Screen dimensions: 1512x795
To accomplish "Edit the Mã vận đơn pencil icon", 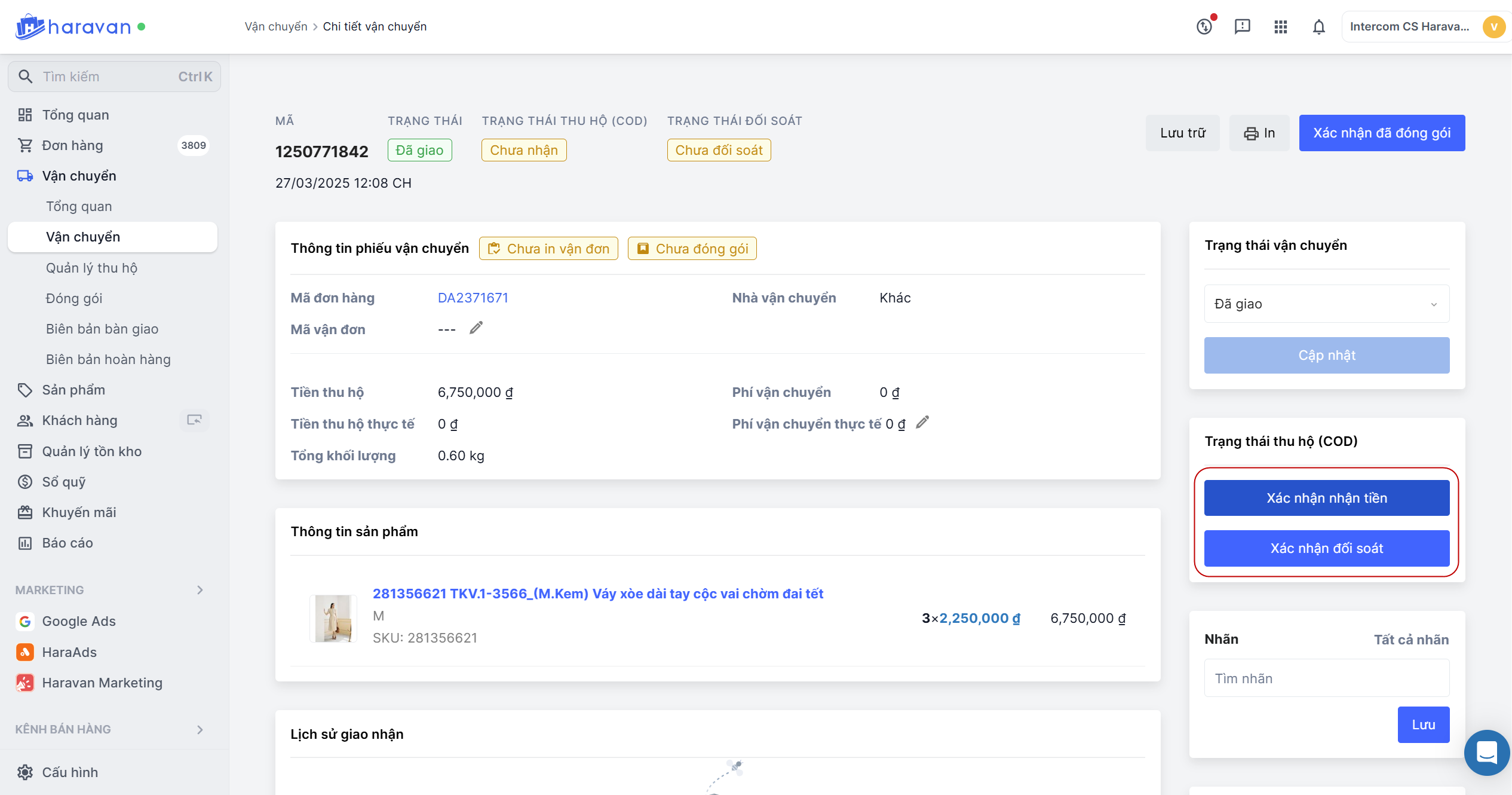I will tap(476, 328).
